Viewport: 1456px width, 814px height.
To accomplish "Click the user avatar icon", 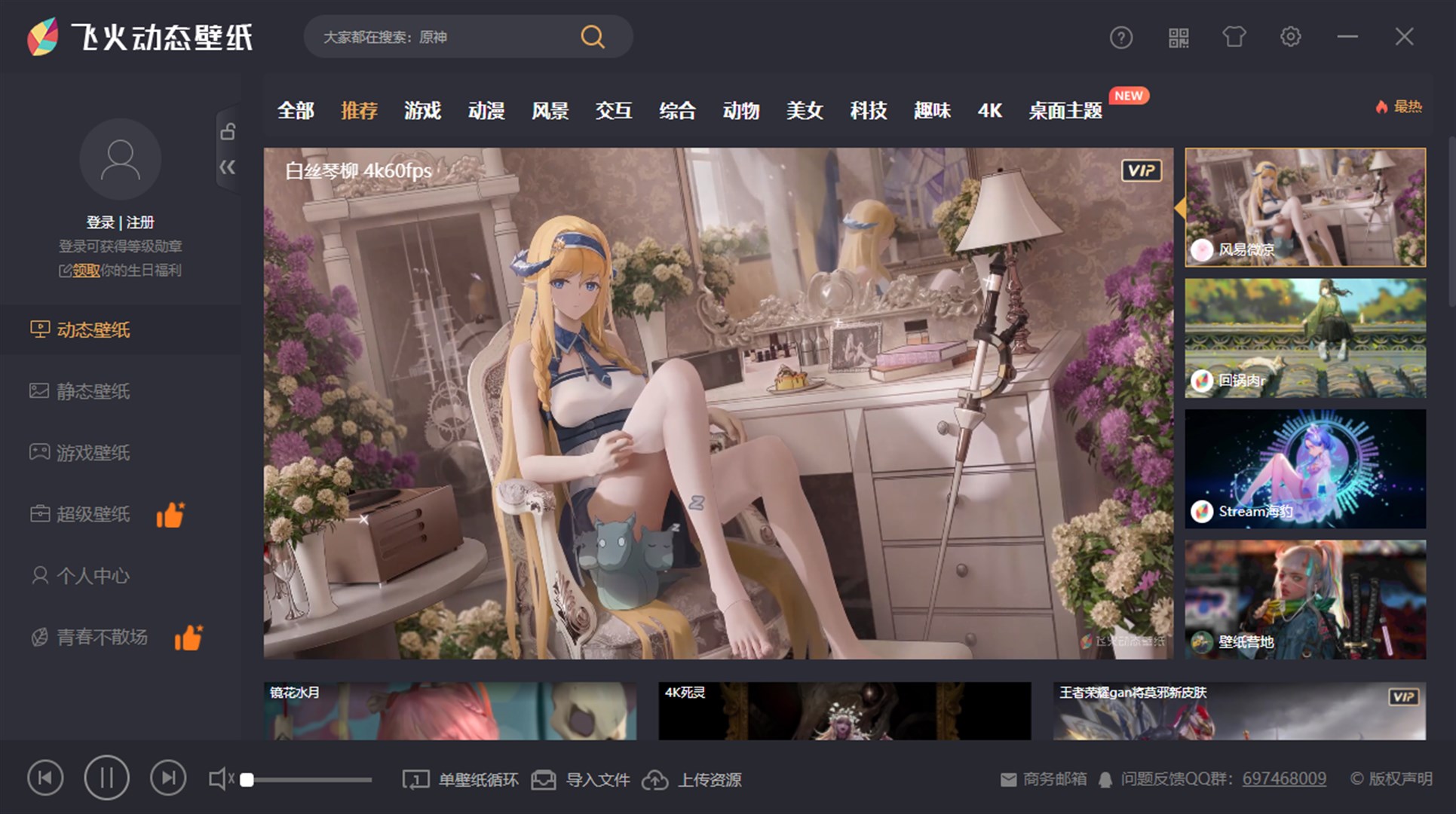I will pos(120,160).
